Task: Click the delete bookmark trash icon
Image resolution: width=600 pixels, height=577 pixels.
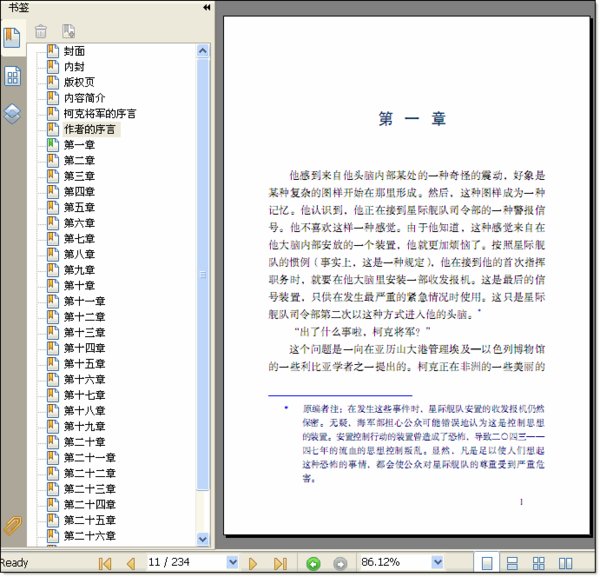Action: [x=41, y=31]
